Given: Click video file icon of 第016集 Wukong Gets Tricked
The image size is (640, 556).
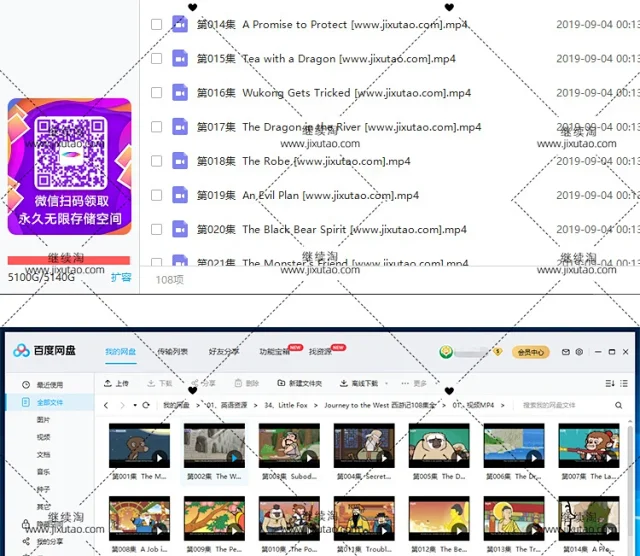Looking at the screenshot, I should (x=180, y=93).
